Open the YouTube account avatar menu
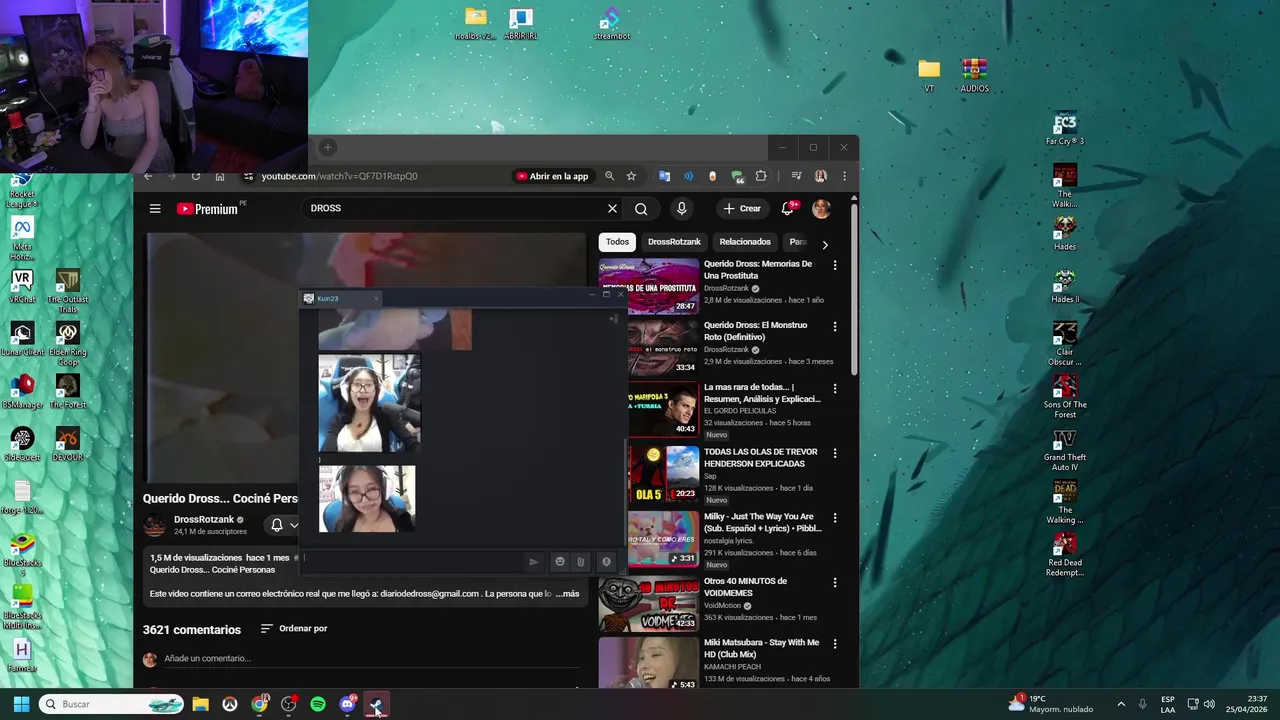 (821, 208)
